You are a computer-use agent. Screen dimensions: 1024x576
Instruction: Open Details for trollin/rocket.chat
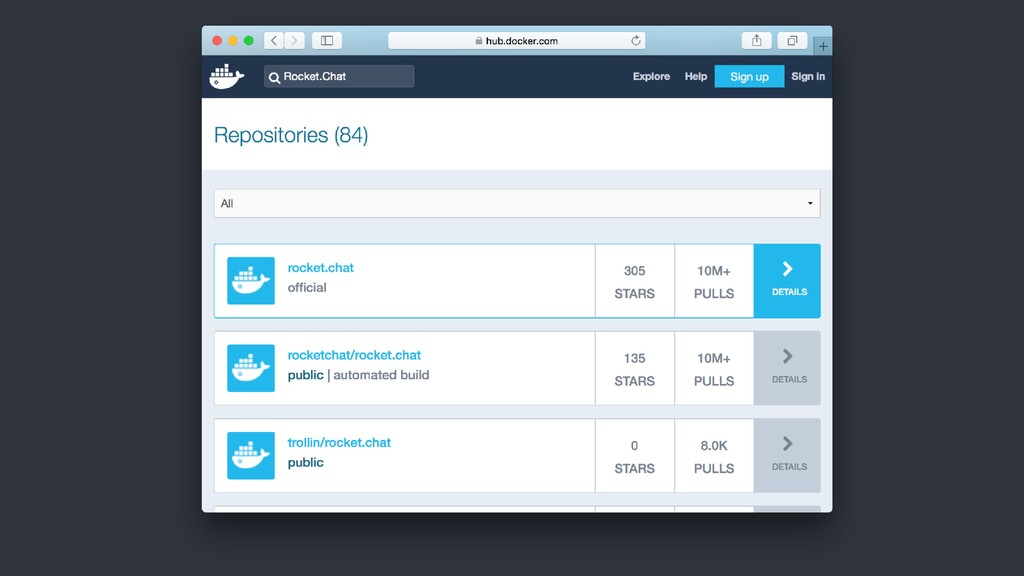pos(787,456)
